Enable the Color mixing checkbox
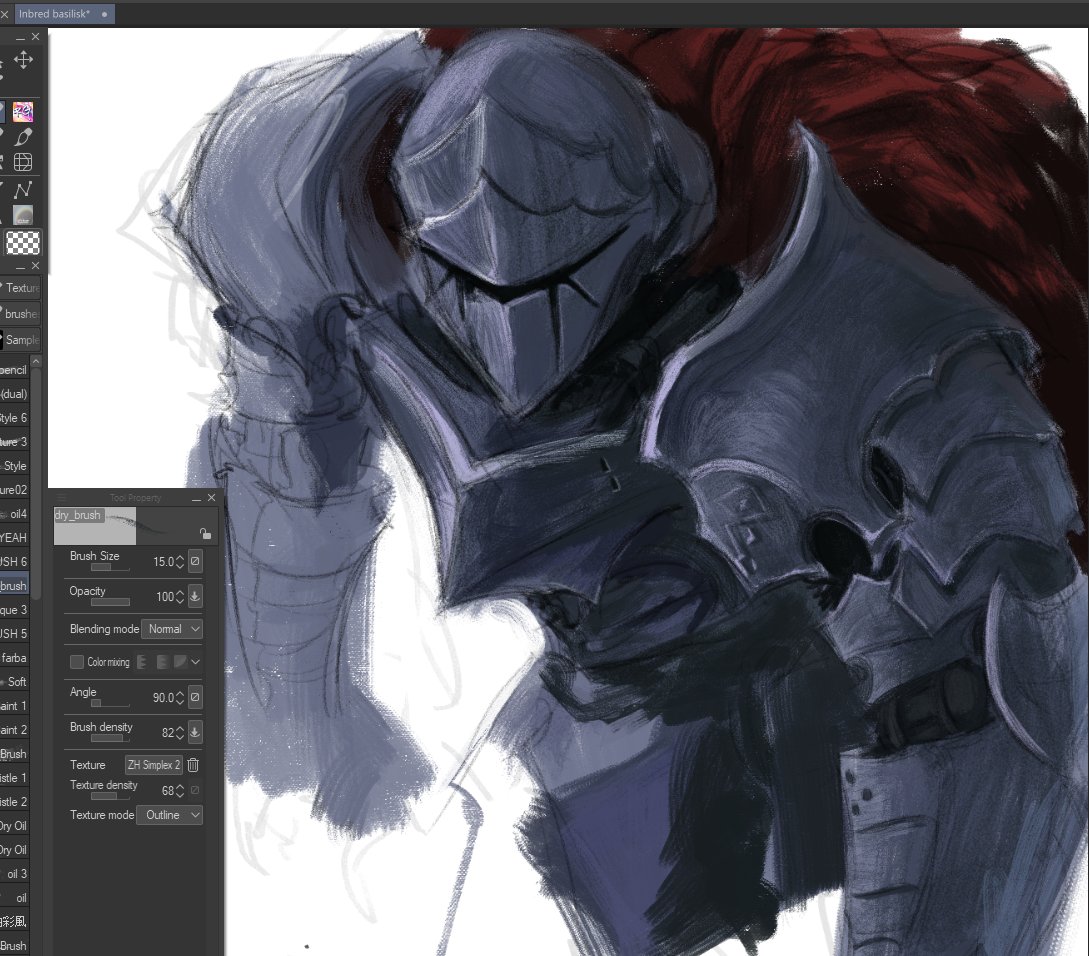Viewport: 1089px width, 956px height. 77,662
